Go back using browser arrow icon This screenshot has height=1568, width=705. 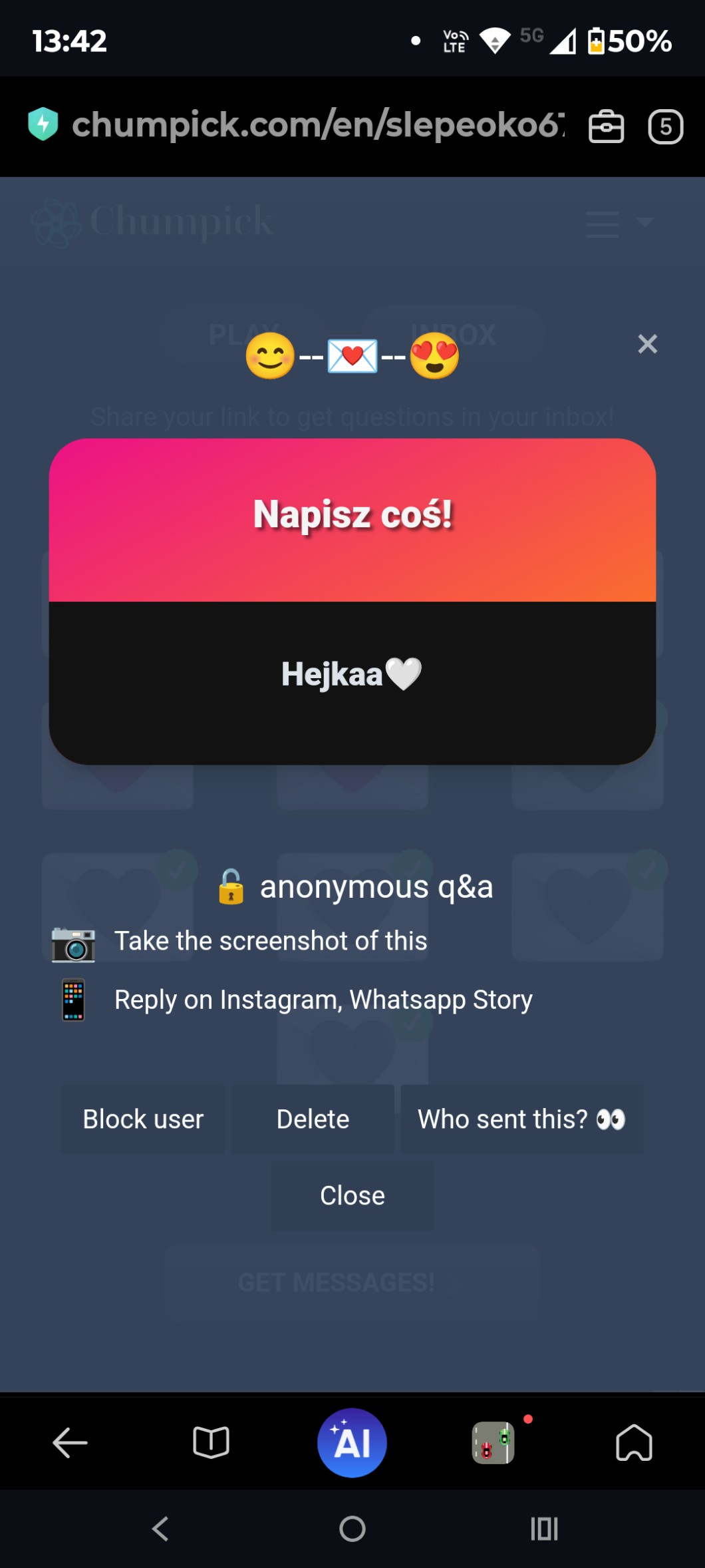(x=70, y=1443)
